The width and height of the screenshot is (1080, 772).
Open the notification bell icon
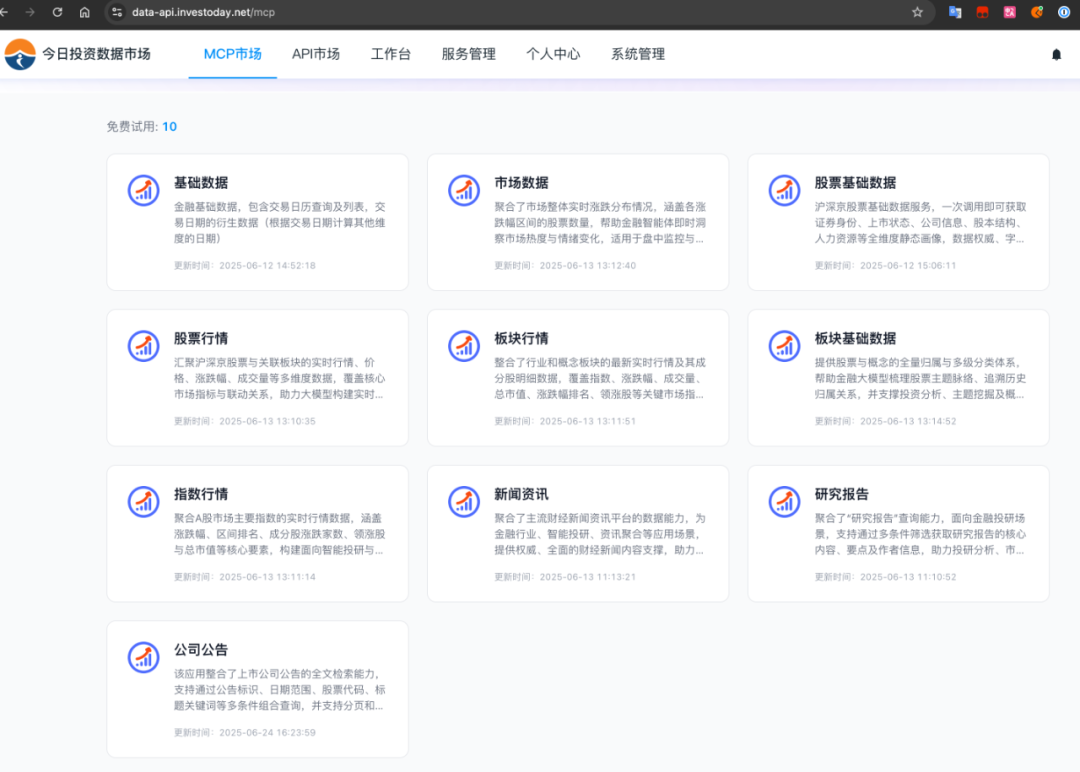pyautogui.click(x=1056, y=54)
